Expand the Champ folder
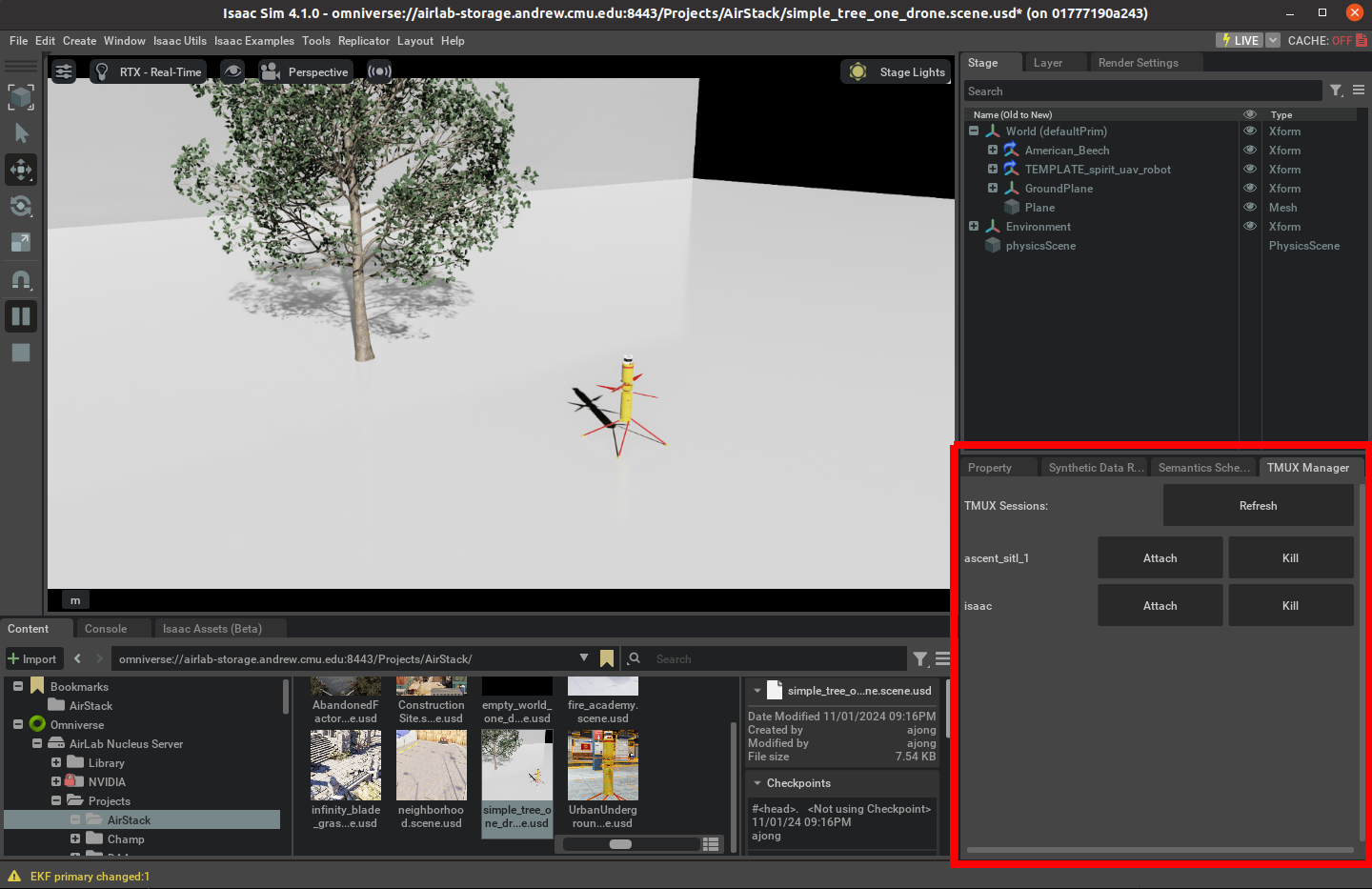Viewport: 1372px width, 889px height. pos(75,839)
